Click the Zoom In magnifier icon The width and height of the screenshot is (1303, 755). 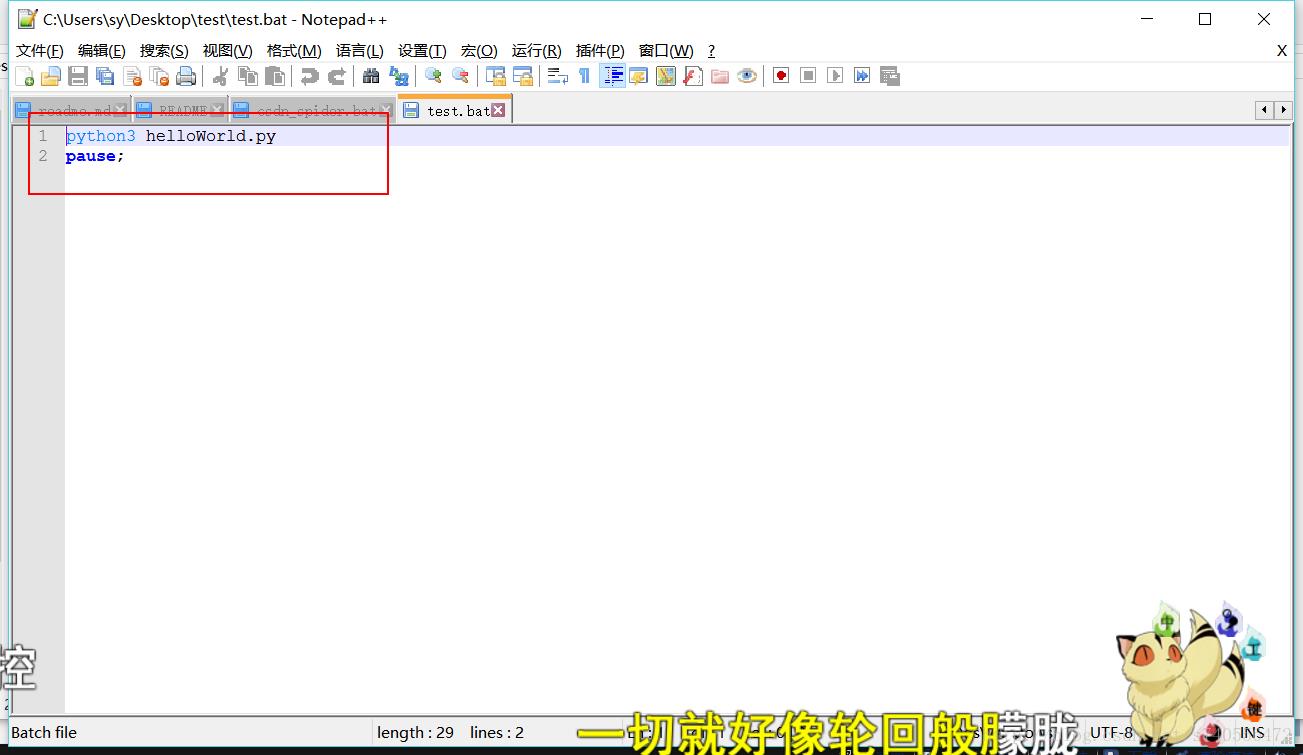pyautogui.click(x=433, y=76)
